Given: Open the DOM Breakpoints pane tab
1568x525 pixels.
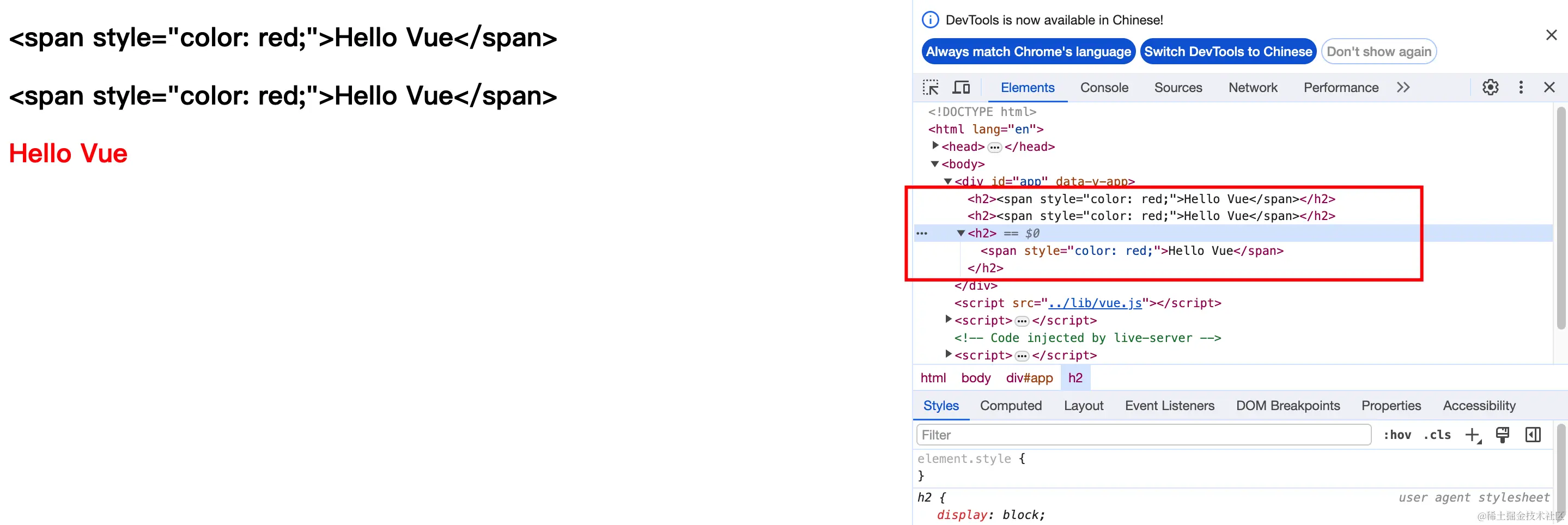Looking at the screenshot, I should point(1288,406).
